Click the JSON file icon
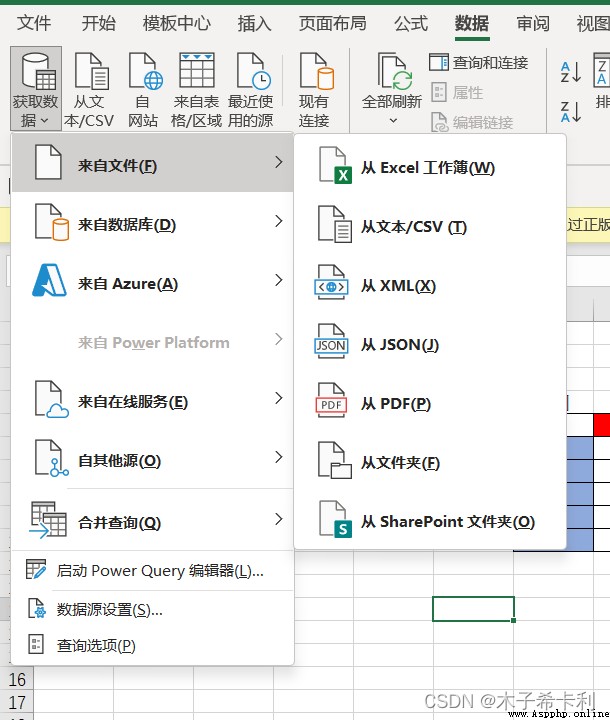The height and width of the screenshot is (720, 610). [331, 341]
